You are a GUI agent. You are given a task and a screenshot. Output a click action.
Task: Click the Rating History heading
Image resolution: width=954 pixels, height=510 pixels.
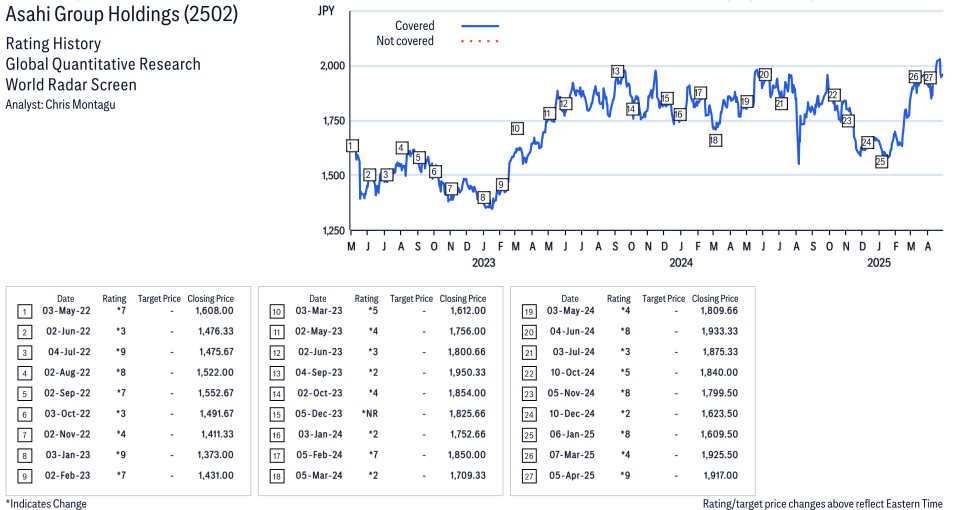point(54,44)
